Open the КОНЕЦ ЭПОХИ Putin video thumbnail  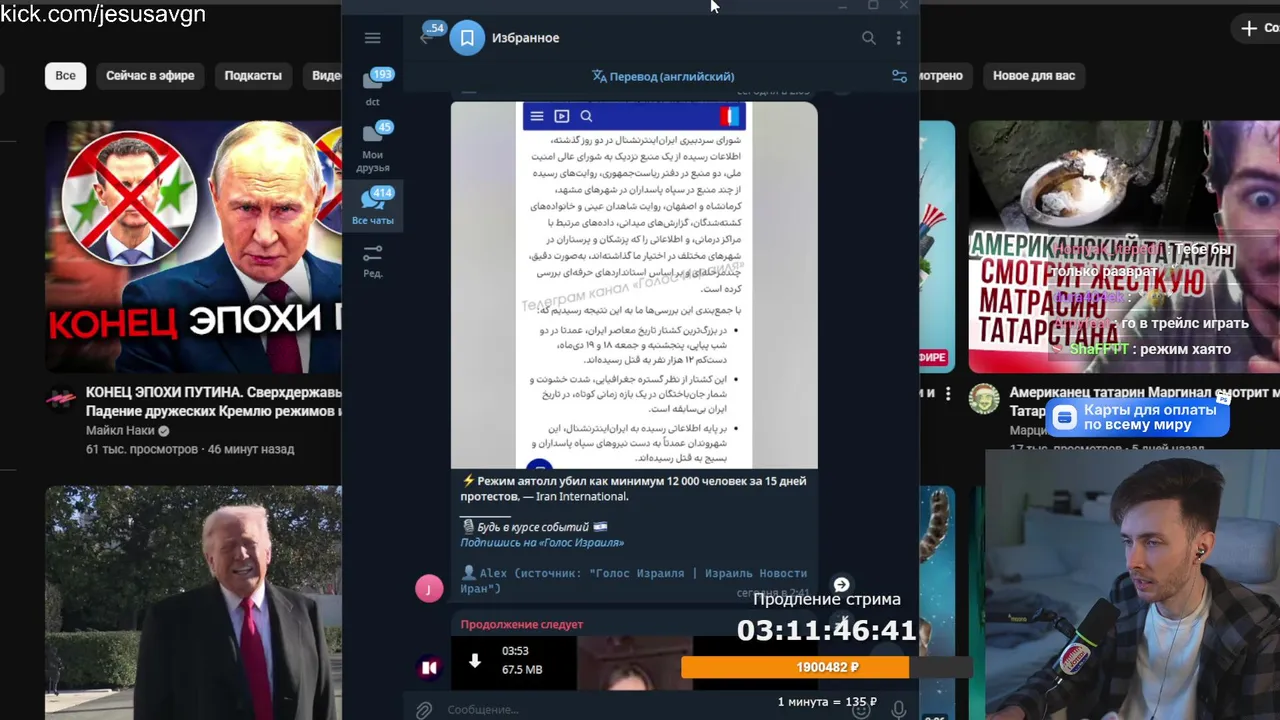[x=193, y=247]
